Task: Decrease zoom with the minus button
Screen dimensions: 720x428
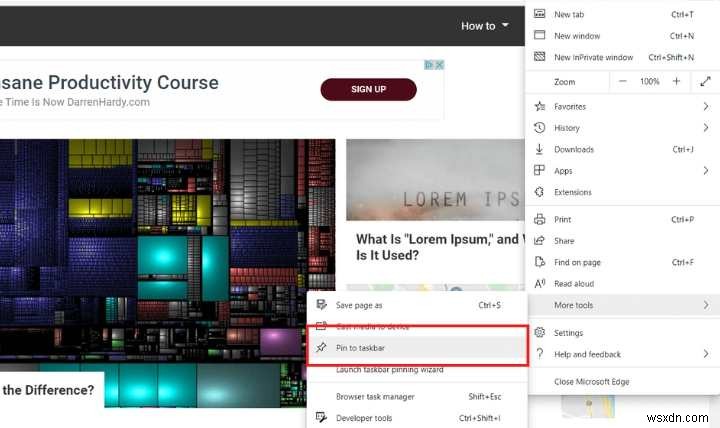Action: point(622,81)
